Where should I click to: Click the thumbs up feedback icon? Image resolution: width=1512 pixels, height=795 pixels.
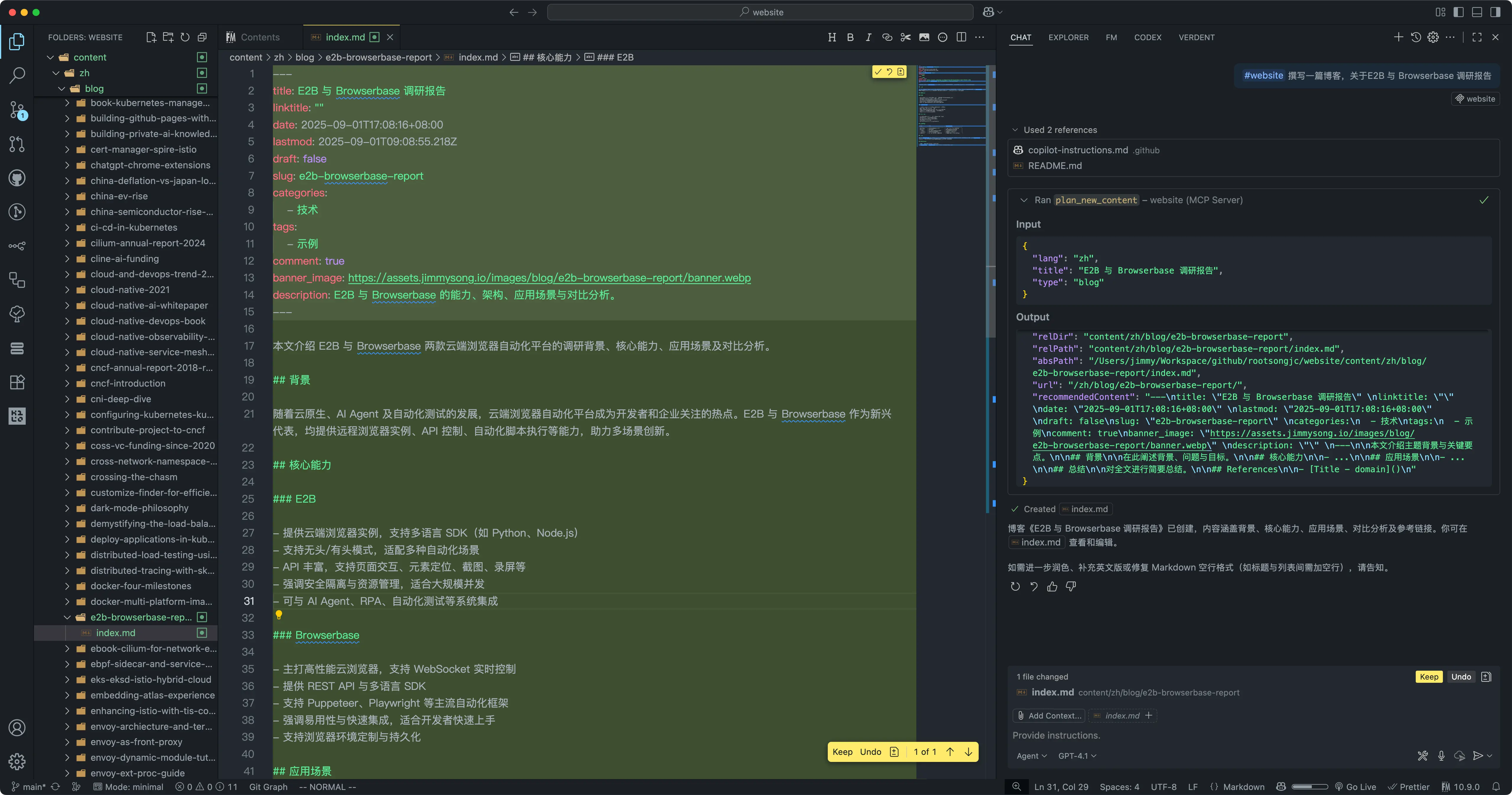coord(1052,586)
